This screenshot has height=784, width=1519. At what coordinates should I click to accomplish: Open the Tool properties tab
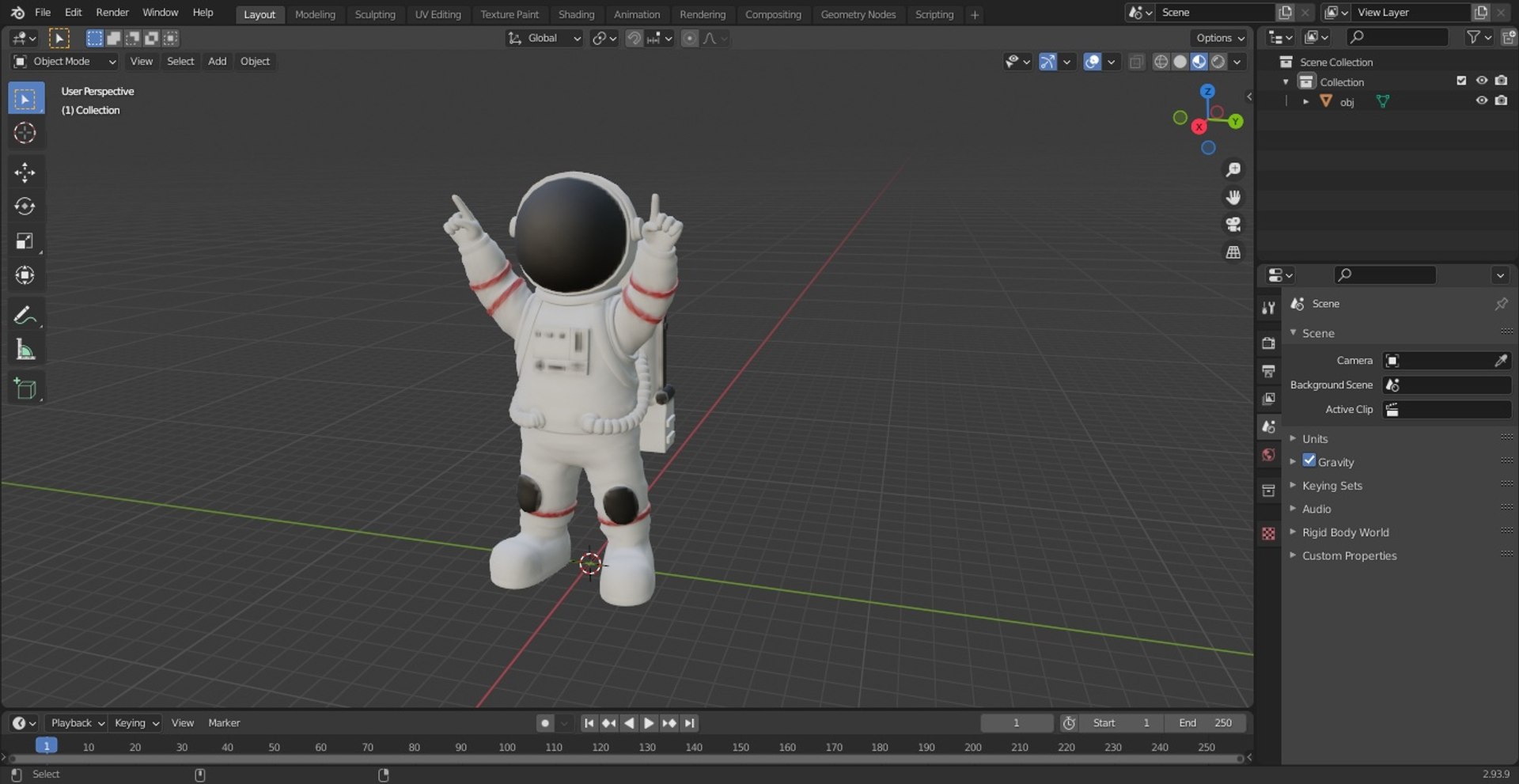[1269, 308]
